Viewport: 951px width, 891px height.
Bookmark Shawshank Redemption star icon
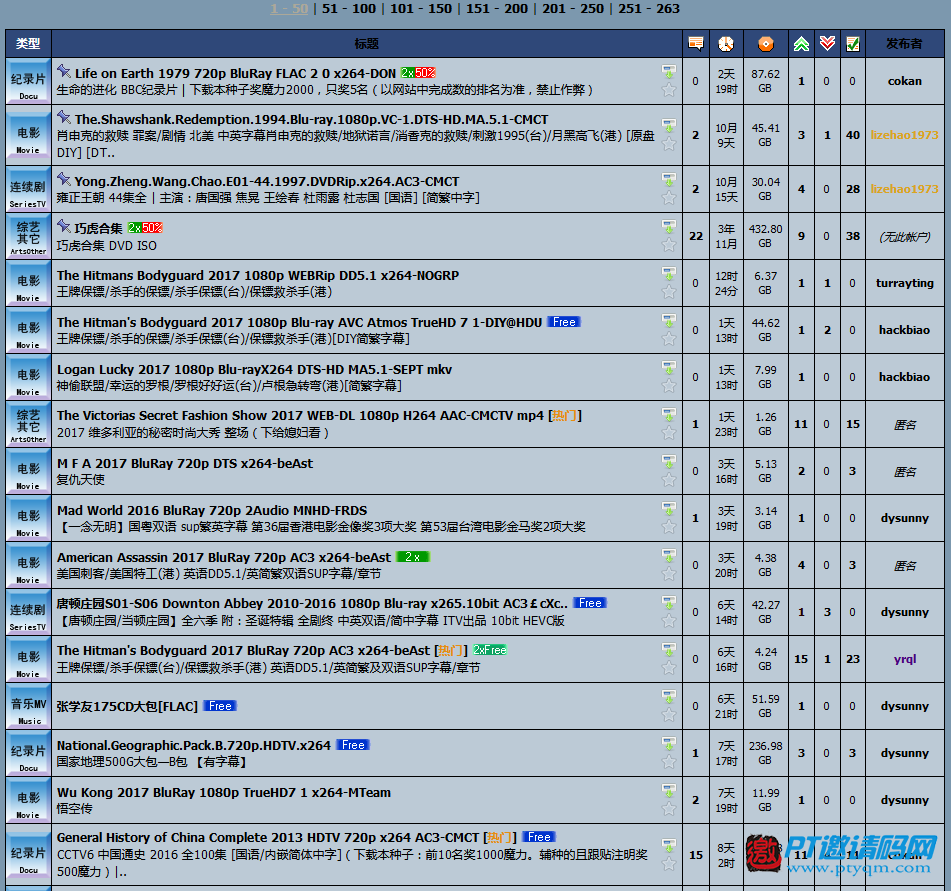click(x=668, y=144)
